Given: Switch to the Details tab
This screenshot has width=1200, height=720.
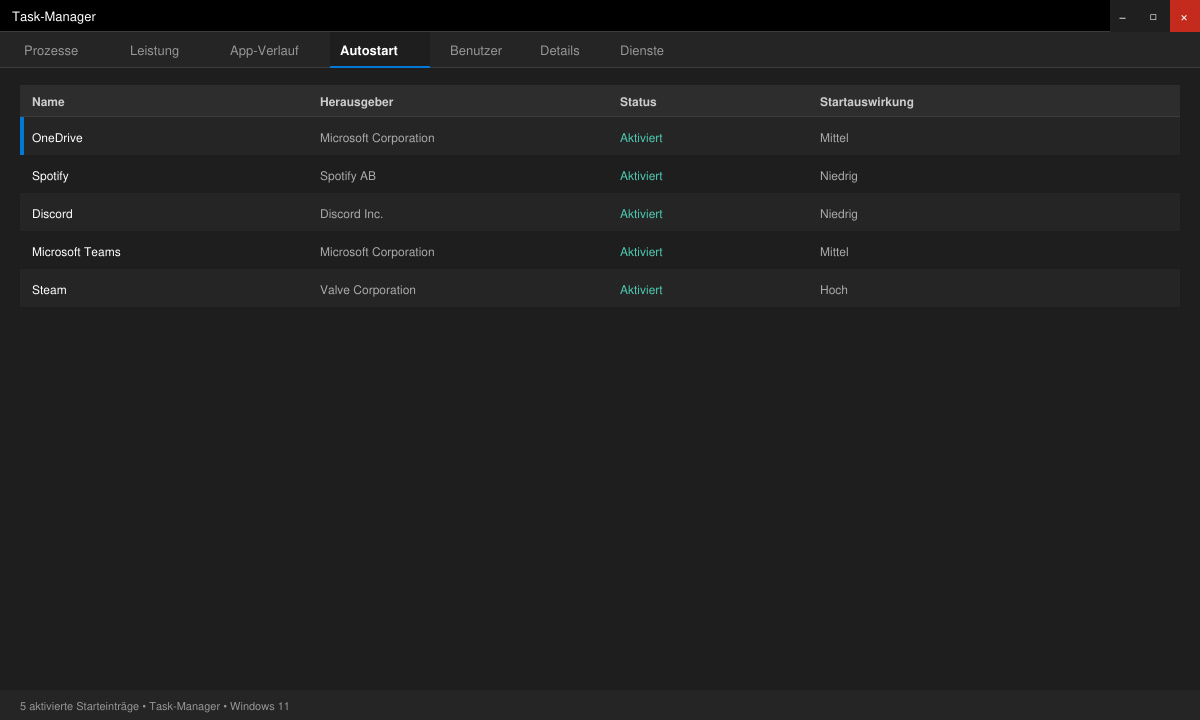Looking at the screenshot, I should 560,50.
